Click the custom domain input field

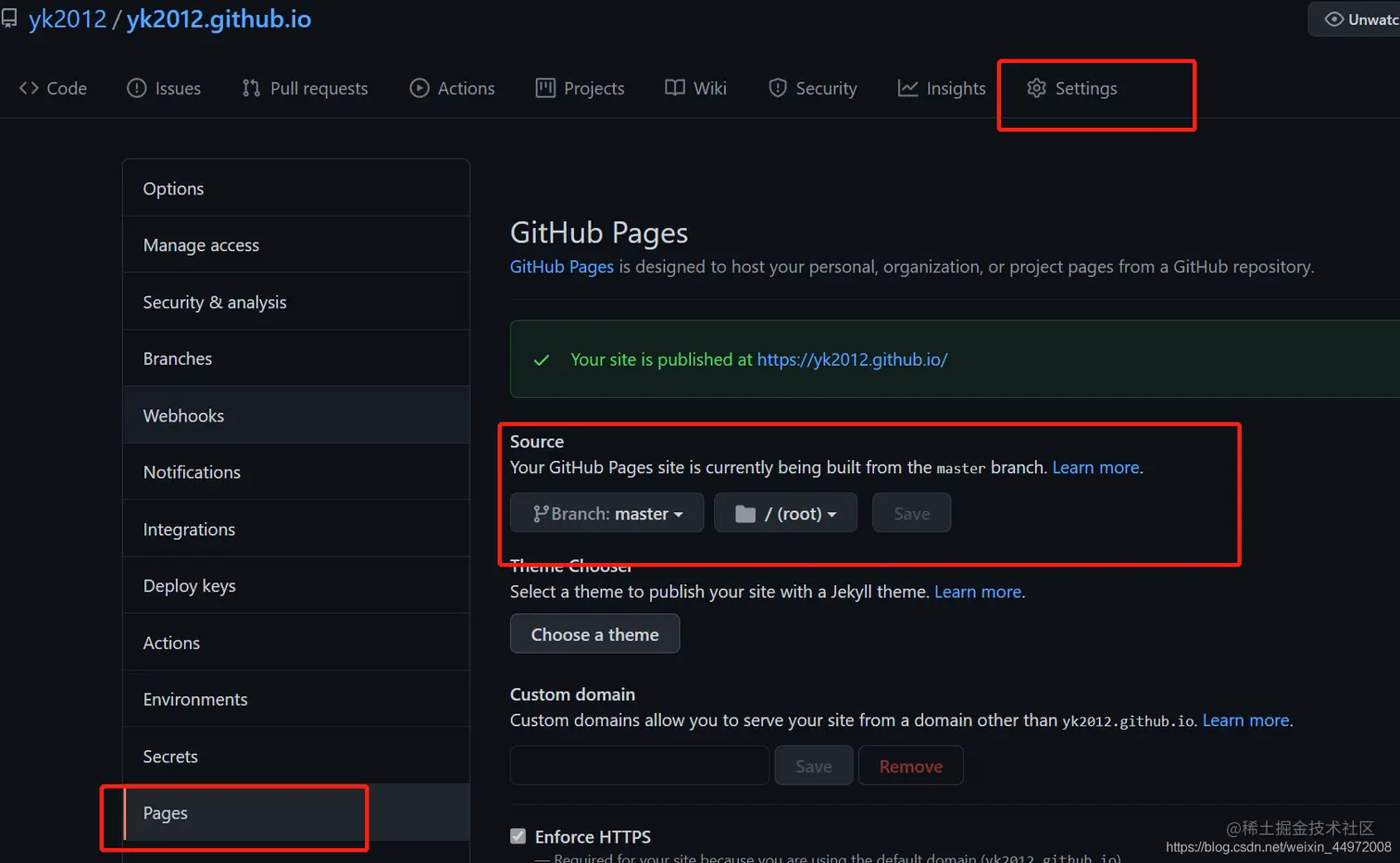pos(640,766)
